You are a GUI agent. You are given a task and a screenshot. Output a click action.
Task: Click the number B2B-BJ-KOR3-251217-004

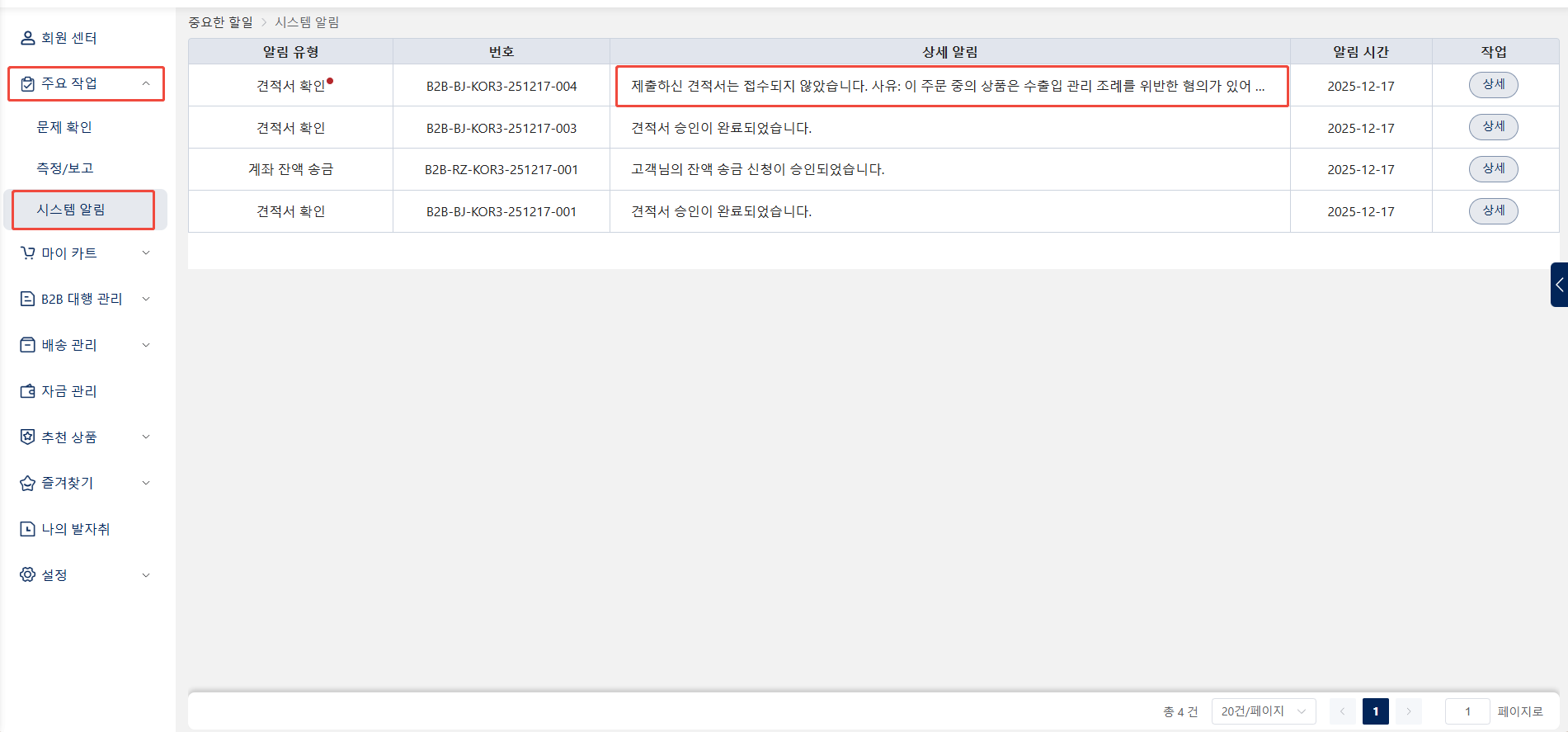tap(501, 86)
